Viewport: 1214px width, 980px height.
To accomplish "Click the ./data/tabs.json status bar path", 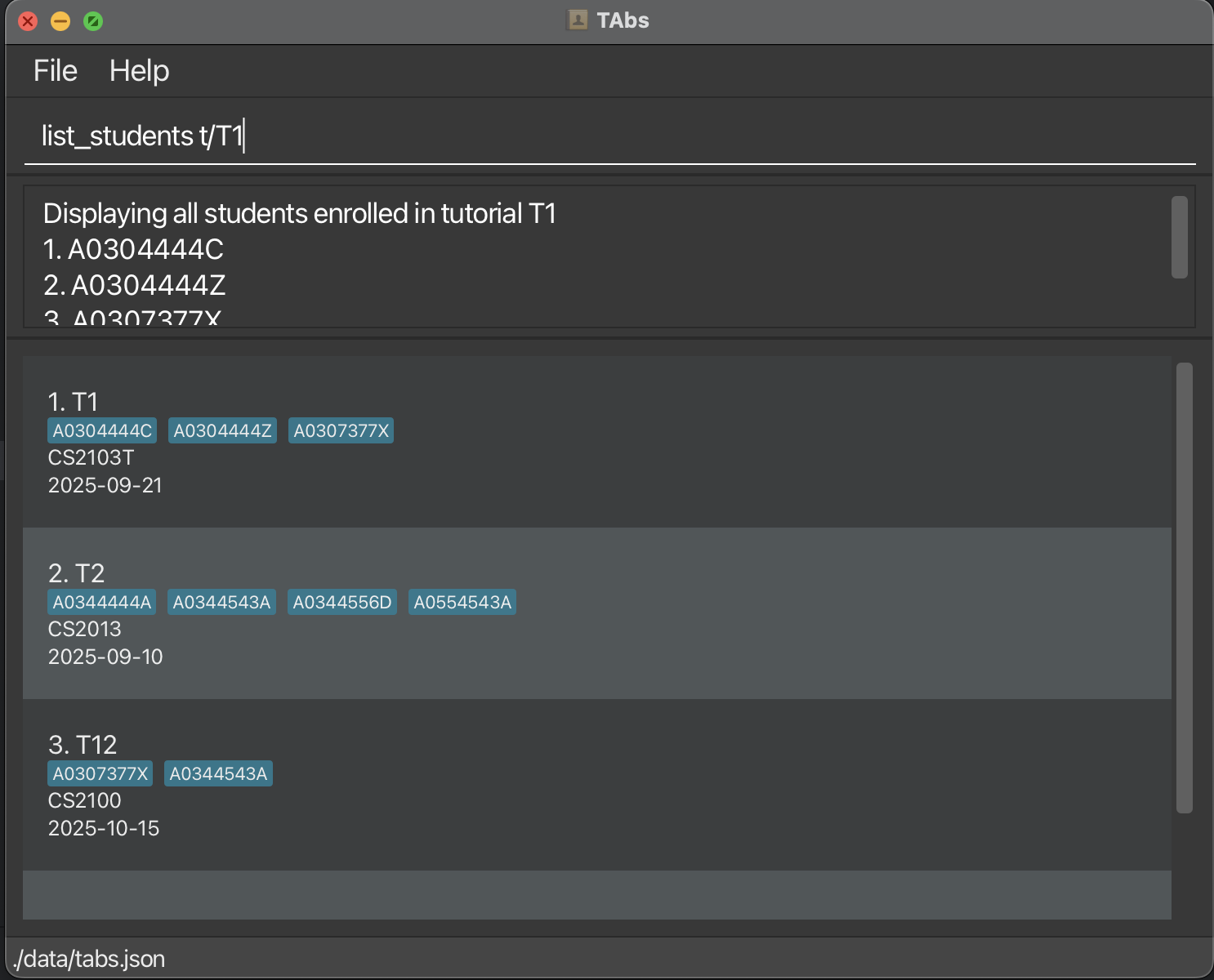I will point(90,959).
